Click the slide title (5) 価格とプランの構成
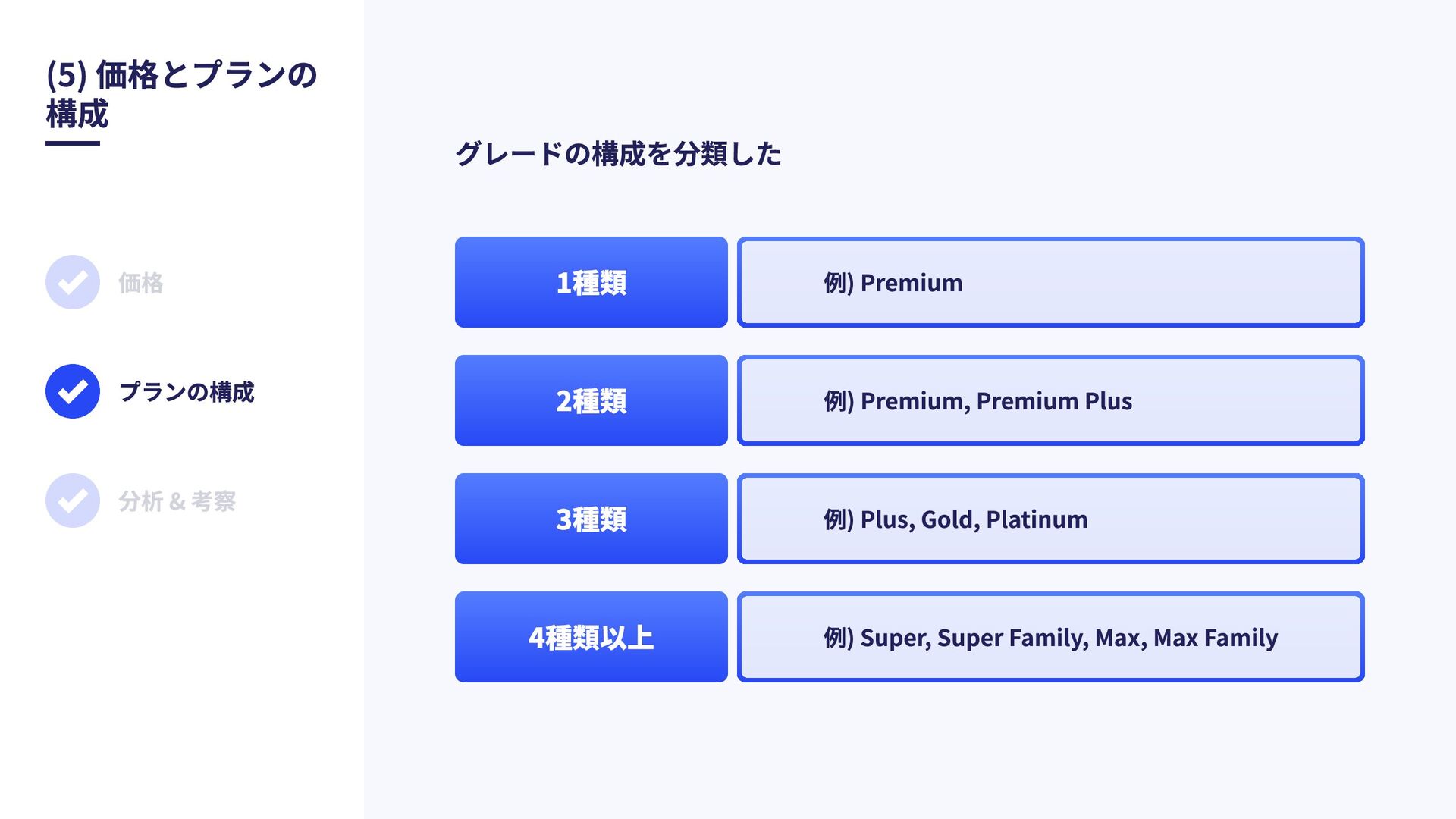The width and height of the screenshot is (1456, 819). 182,94
